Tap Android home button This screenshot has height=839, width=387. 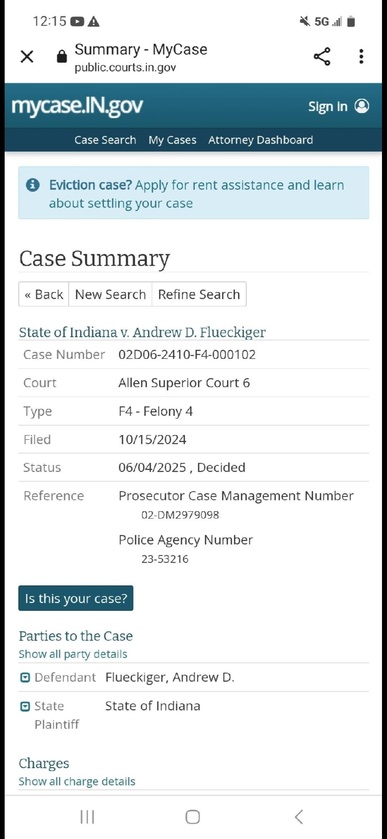point(193,817)
